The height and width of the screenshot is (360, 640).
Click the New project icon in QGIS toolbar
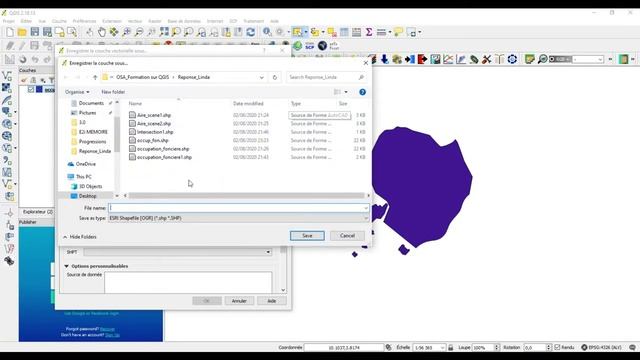(10, 32)
